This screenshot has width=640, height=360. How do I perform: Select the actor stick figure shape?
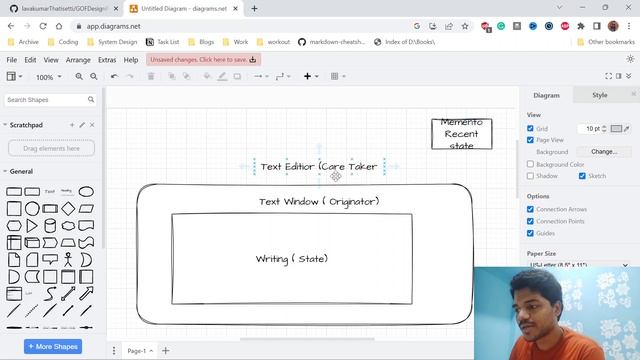coord(68,260)
